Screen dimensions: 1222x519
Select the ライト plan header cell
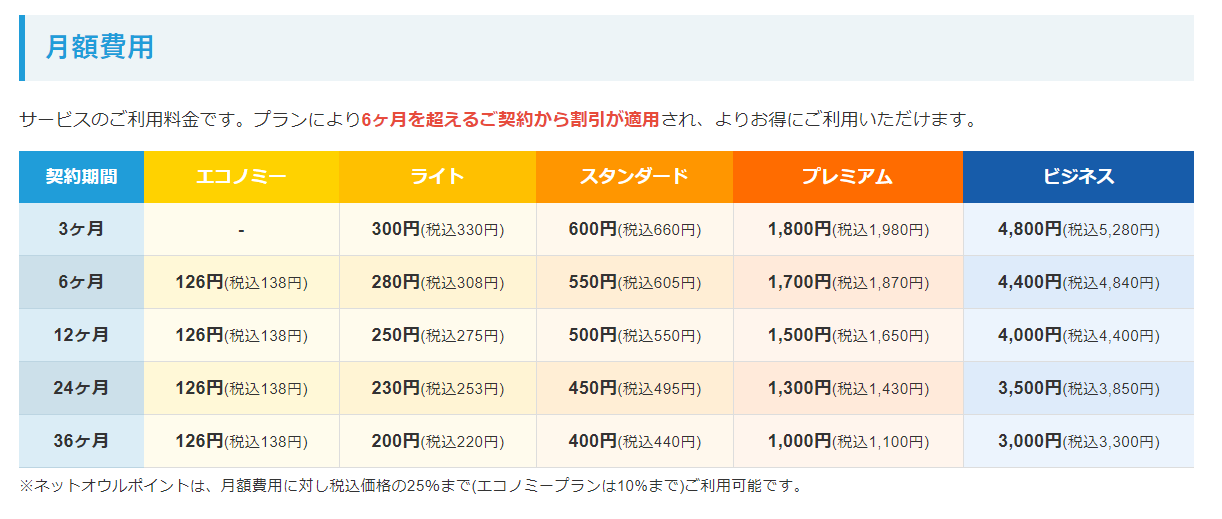point(437,177)
